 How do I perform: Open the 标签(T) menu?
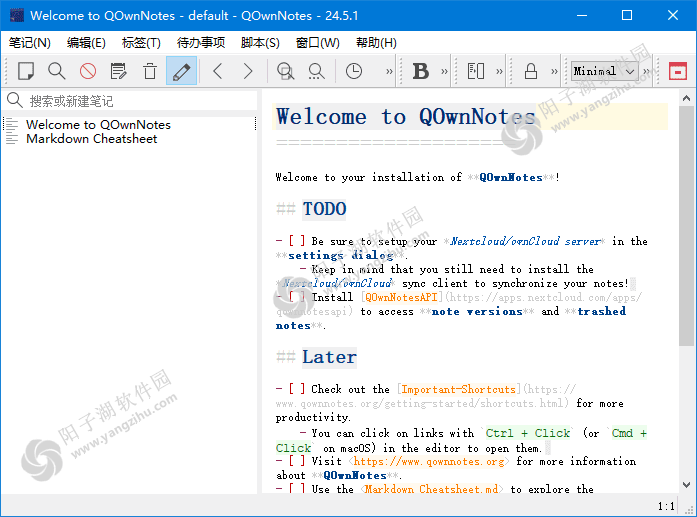point(141,43)
